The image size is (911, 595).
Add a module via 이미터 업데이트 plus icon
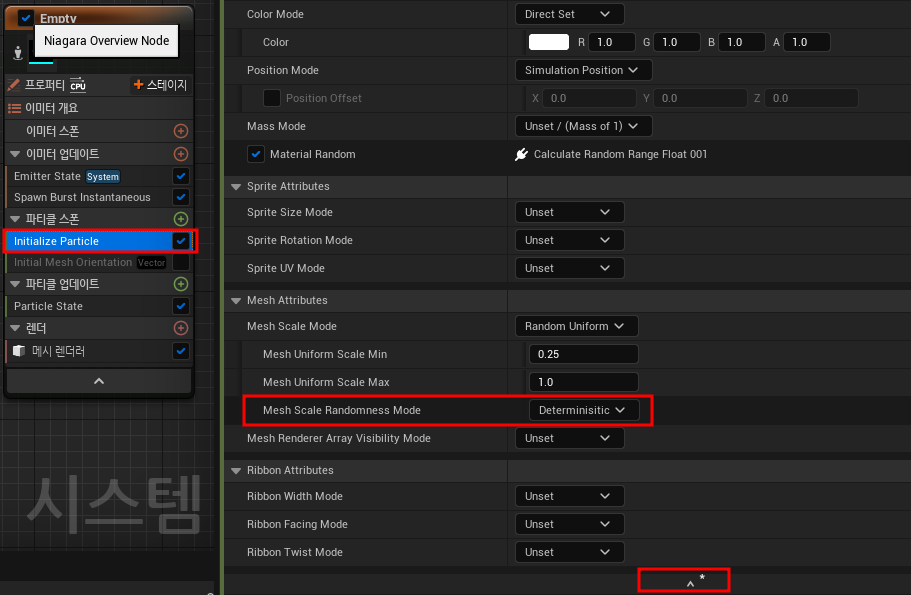point(181,154)
